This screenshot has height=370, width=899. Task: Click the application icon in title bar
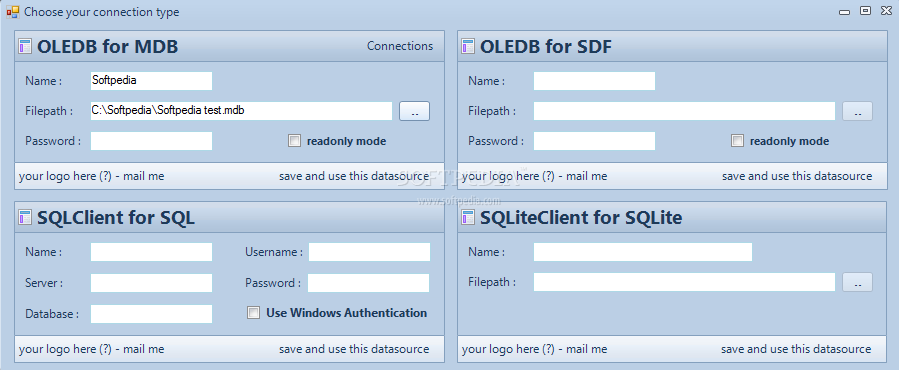coord(13,11)
